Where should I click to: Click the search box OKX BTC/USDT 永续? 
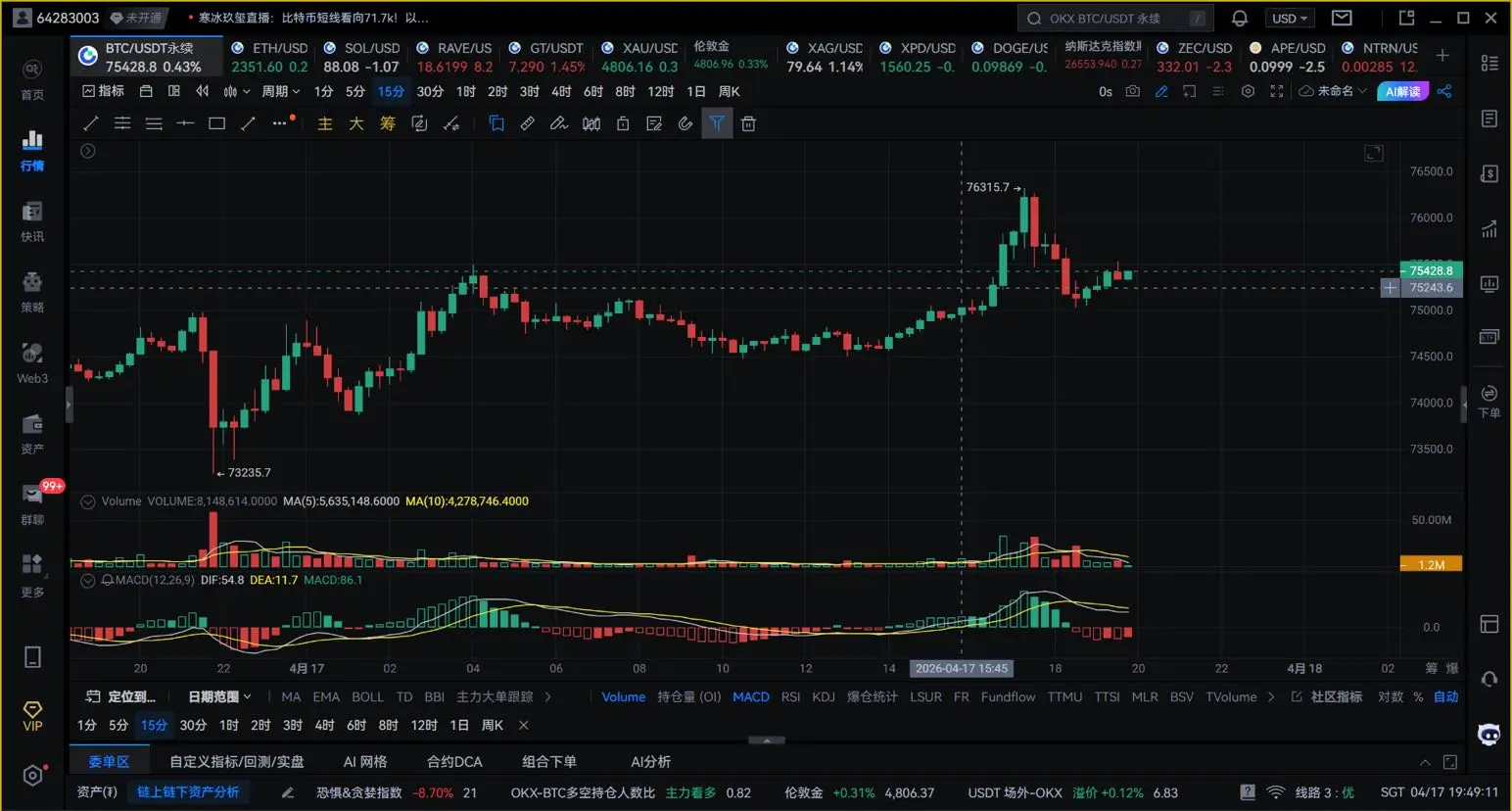coord(1115,18)
